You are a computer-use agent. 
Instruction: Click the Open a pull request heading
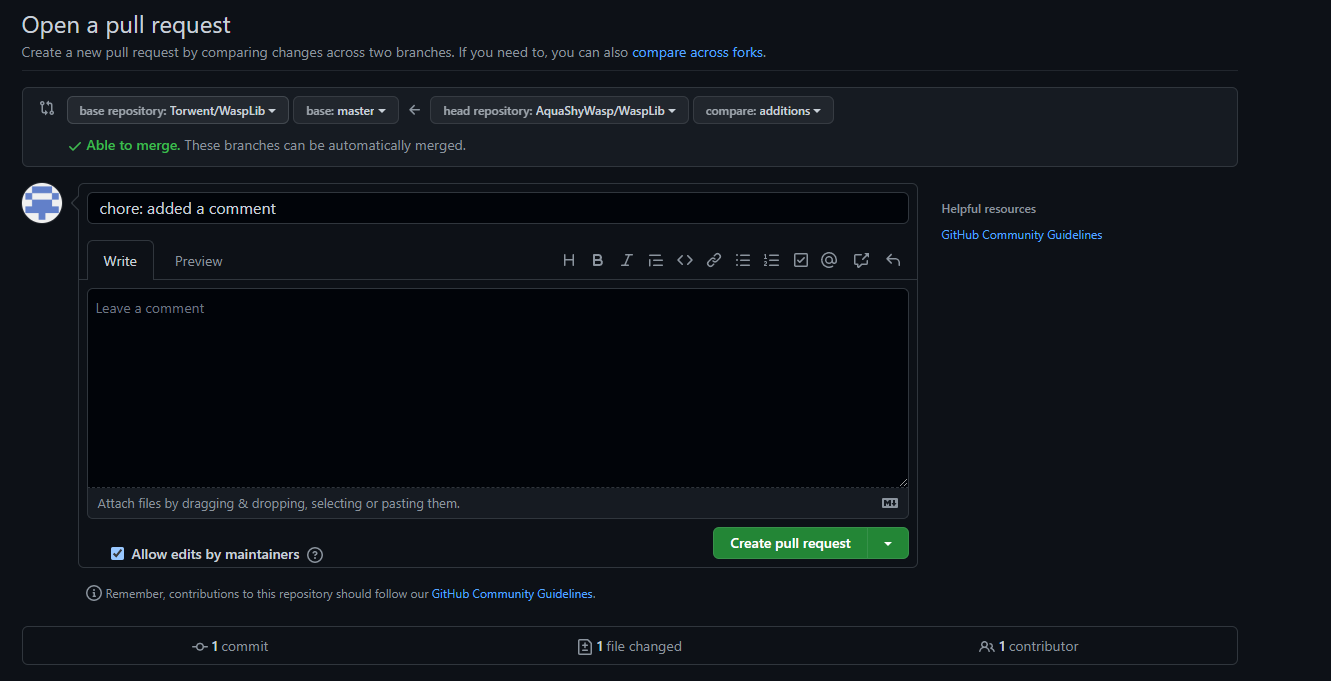(x=126, y=25)
